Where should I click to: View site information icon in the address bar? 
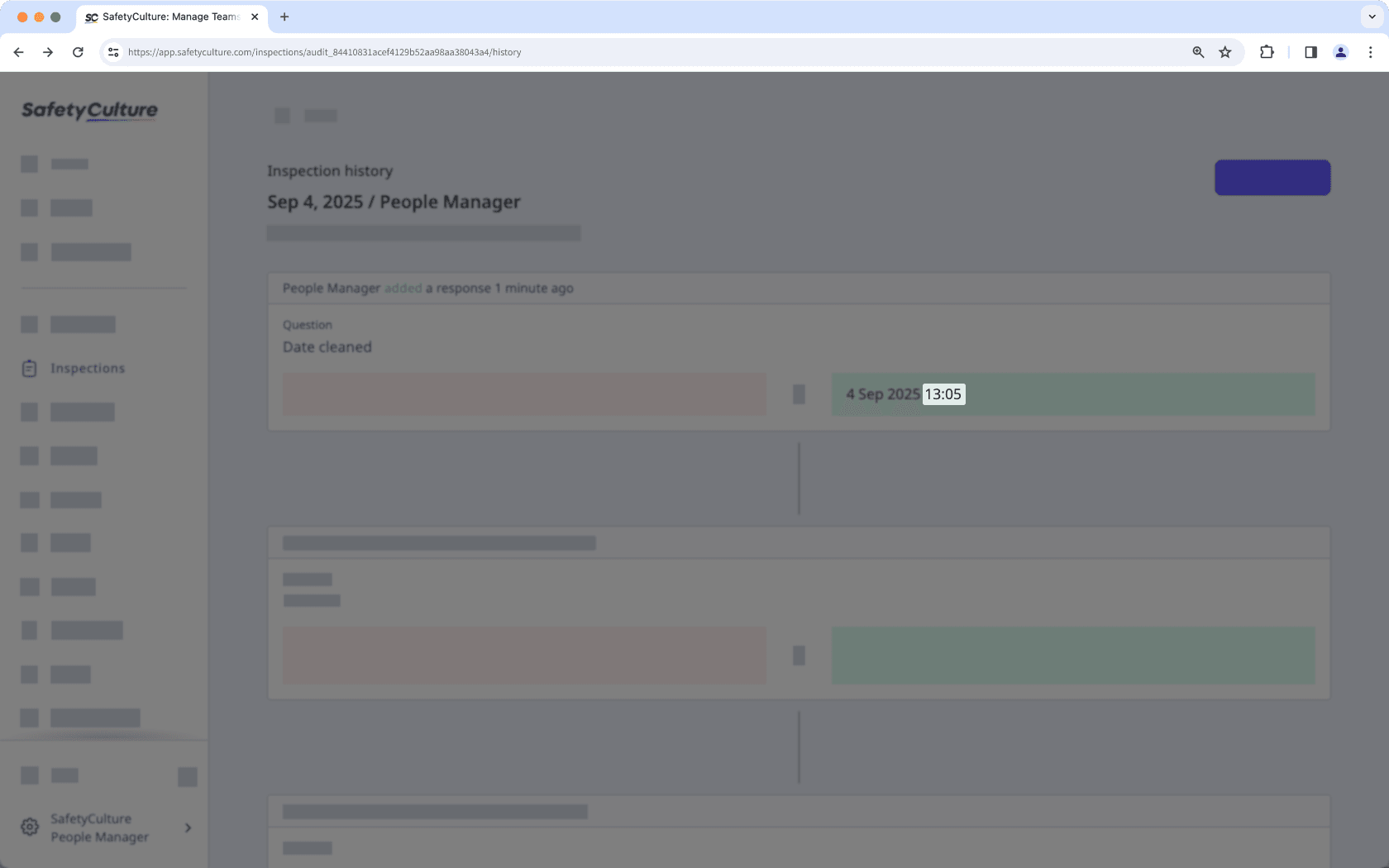pyautogui.click(x=112, y=52)
